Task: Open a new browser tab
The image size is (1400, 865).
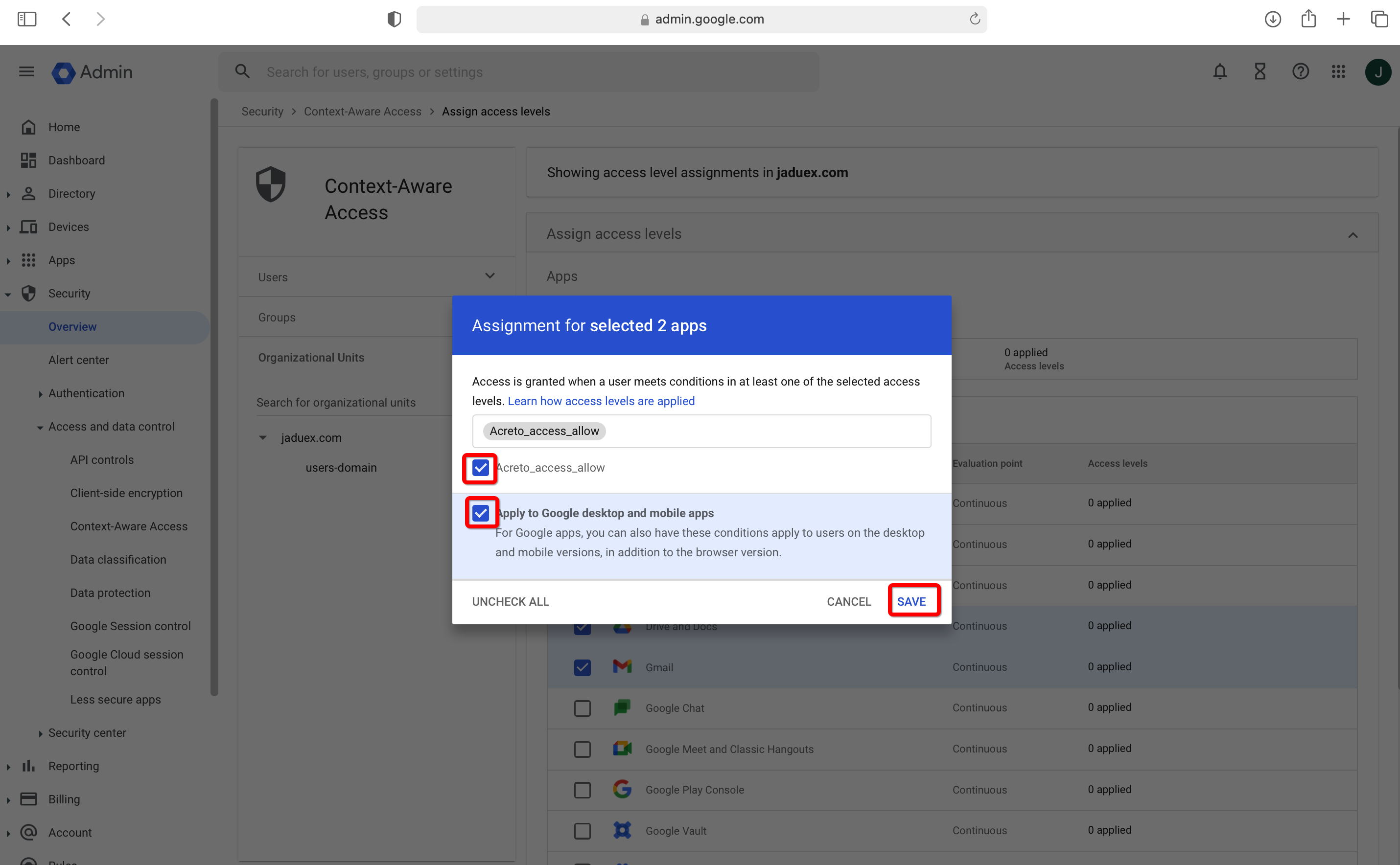Action: 1343,19
